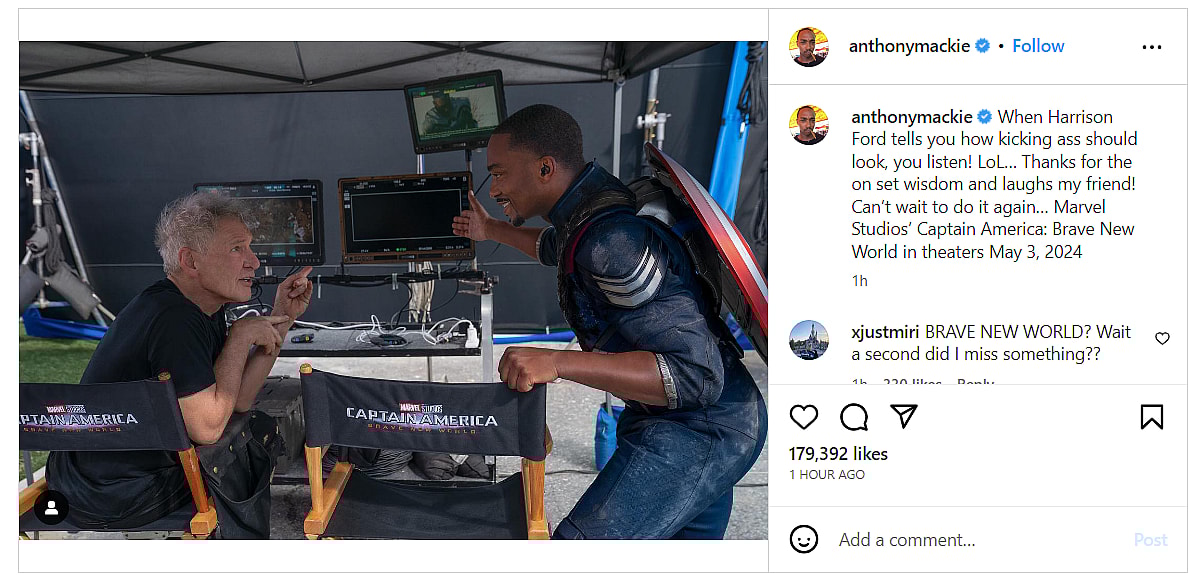Open the three-dot more options menu
This screenshot has height=580, width=1196.
click(x=1152, y=47)
